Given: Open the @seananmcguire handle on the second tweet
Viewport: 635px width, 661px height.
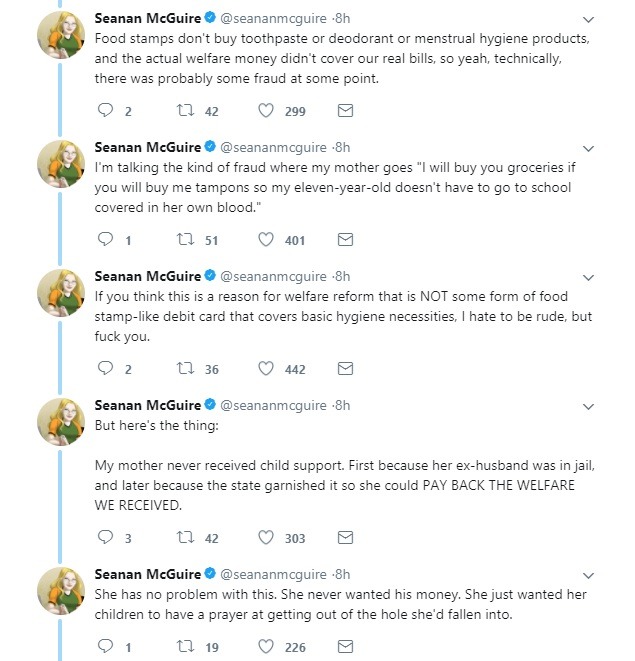Looking at the screenshot, I should [x=273, y=147].
